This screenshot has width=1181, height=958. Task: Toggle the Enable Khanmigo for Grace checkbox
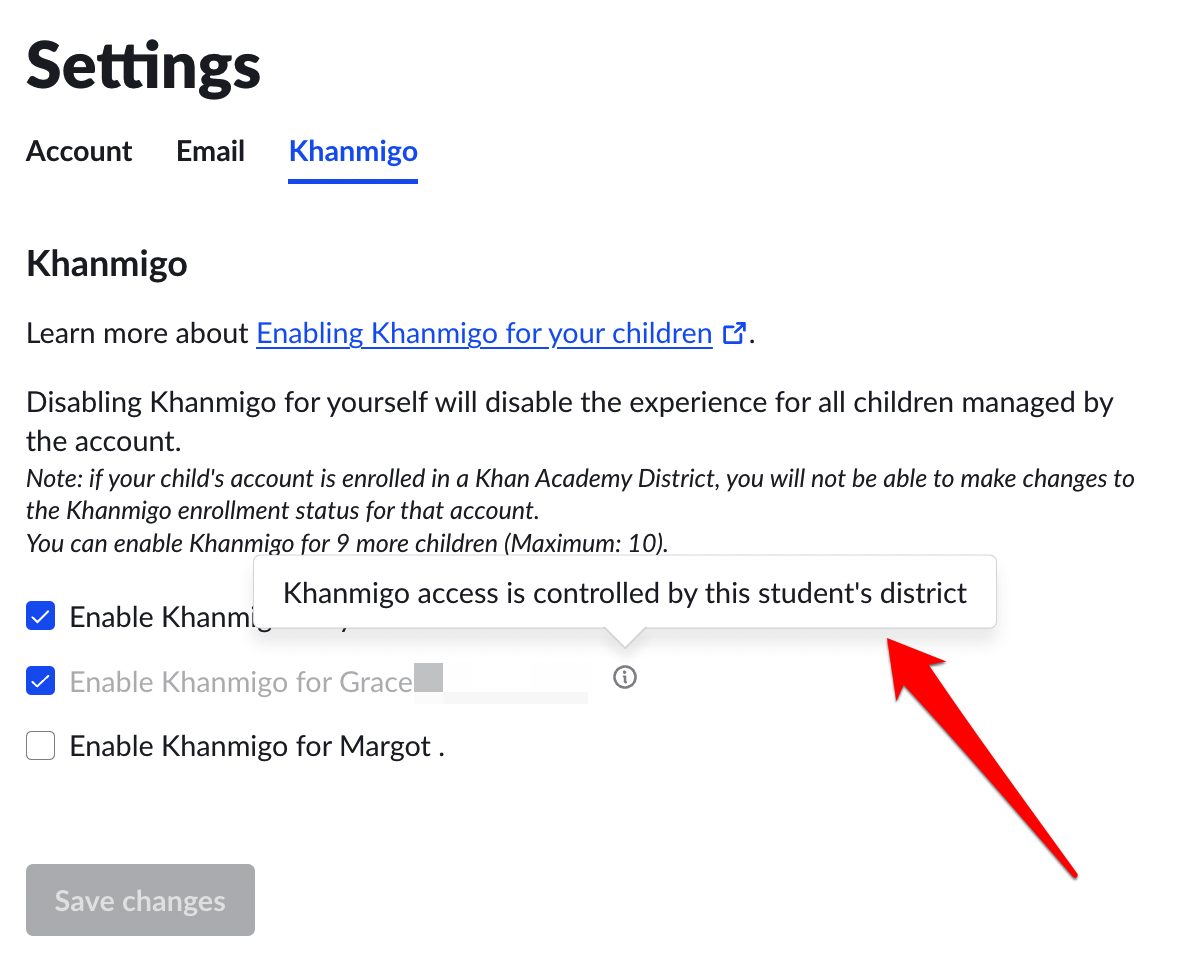(41, 681)
